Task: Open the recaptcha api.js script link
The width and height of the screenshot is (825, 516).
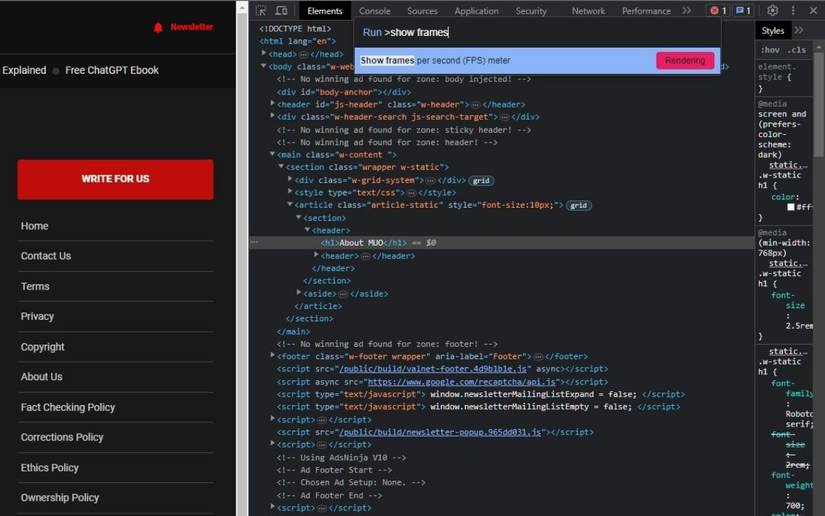Action: (x=461, y=382)
